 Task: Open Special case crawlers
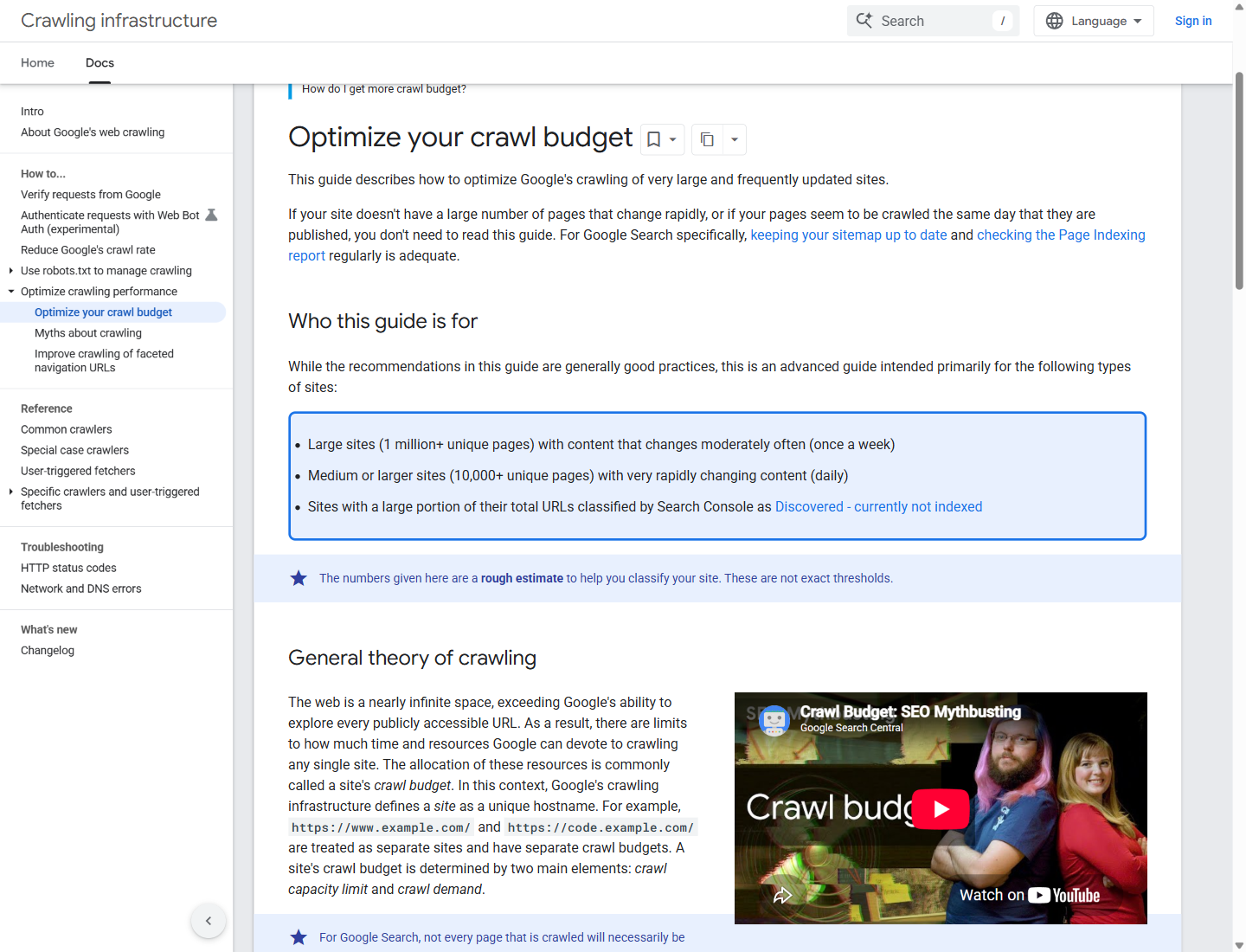74,450
